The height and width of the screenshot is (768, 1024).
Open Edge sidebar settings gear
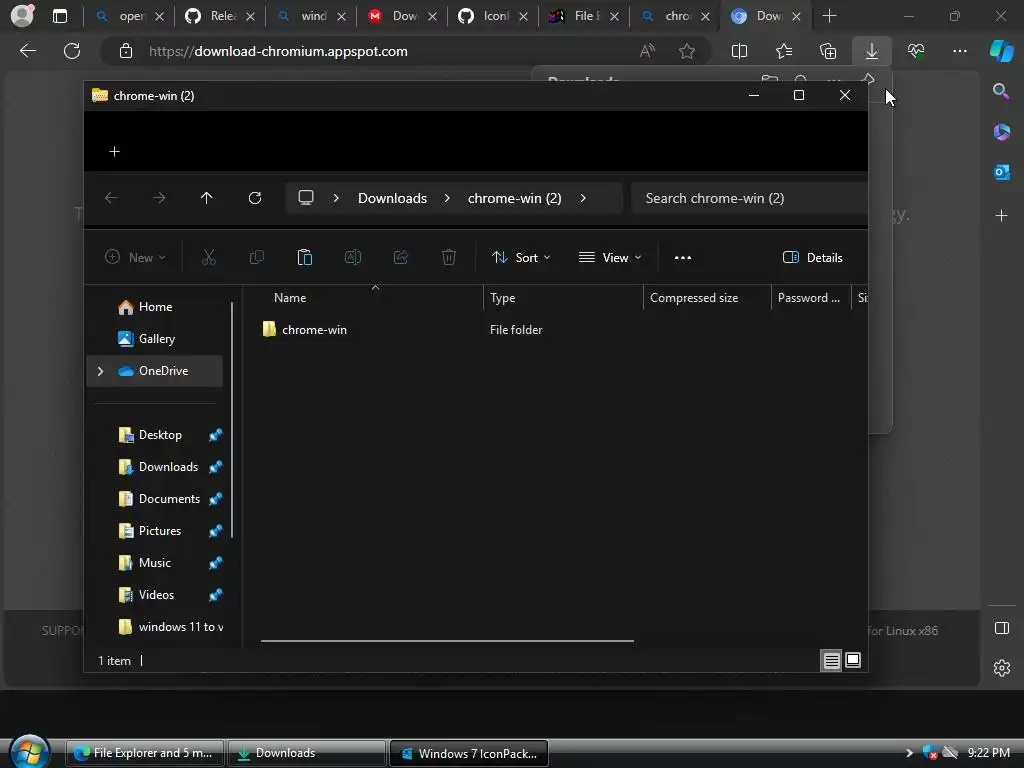click(x=1002, y=668)
